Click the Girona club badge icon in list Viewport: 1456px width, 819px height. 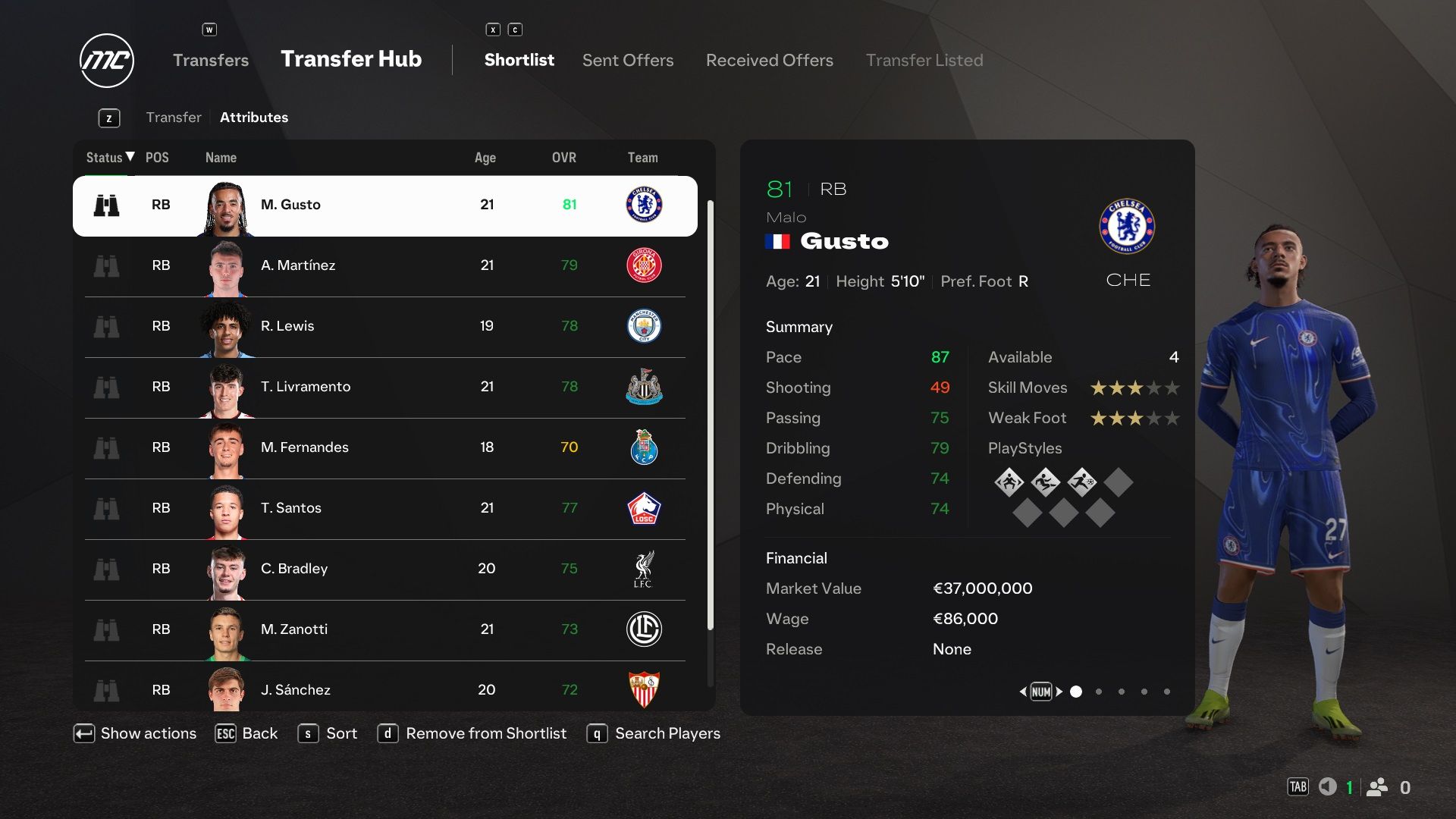point(642,265)
